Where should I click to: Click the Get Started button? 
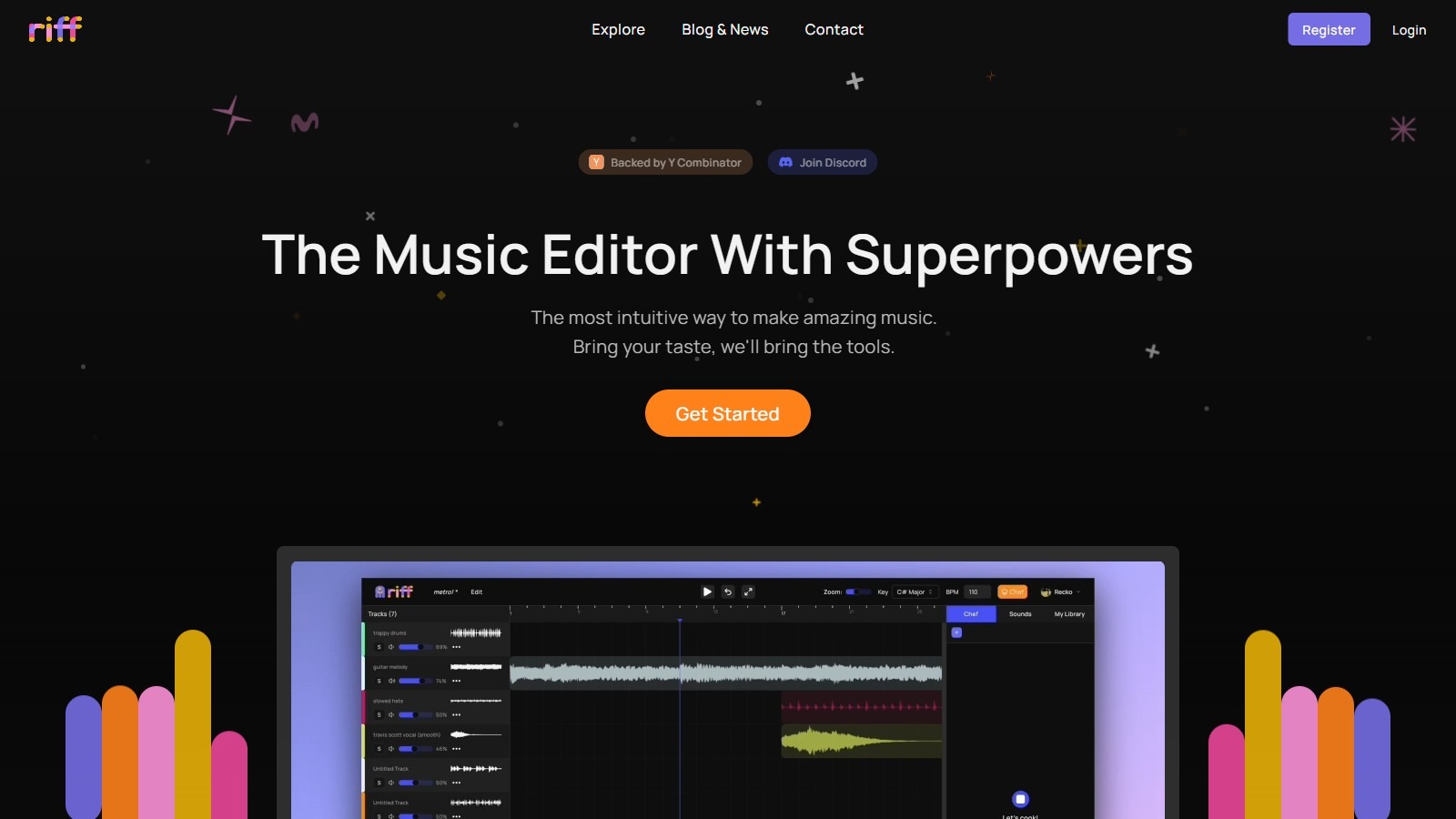(x=727, y=413)
